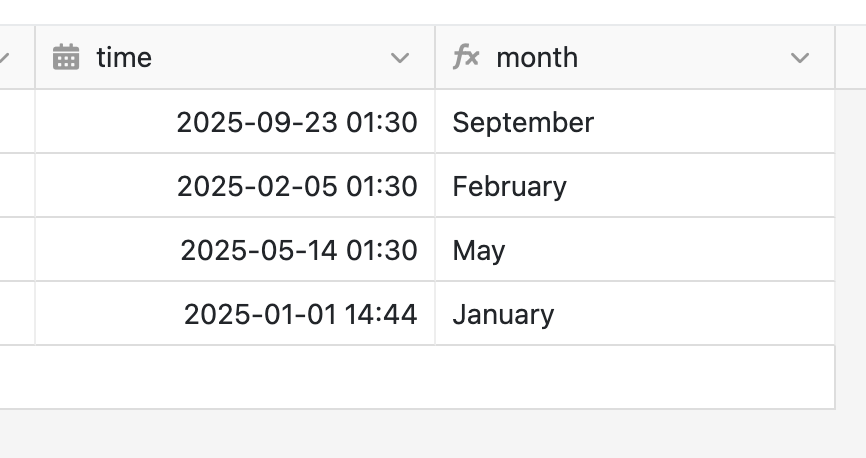Click the calendar icon in time header
Viewport: 866px width, 458px height.
click(66, 58)
